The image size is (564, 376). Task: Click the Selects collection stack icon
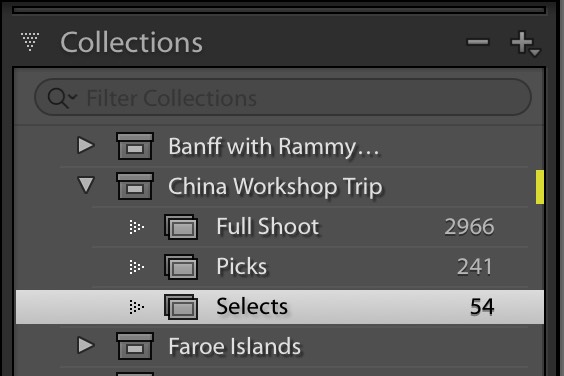[181, 307]
